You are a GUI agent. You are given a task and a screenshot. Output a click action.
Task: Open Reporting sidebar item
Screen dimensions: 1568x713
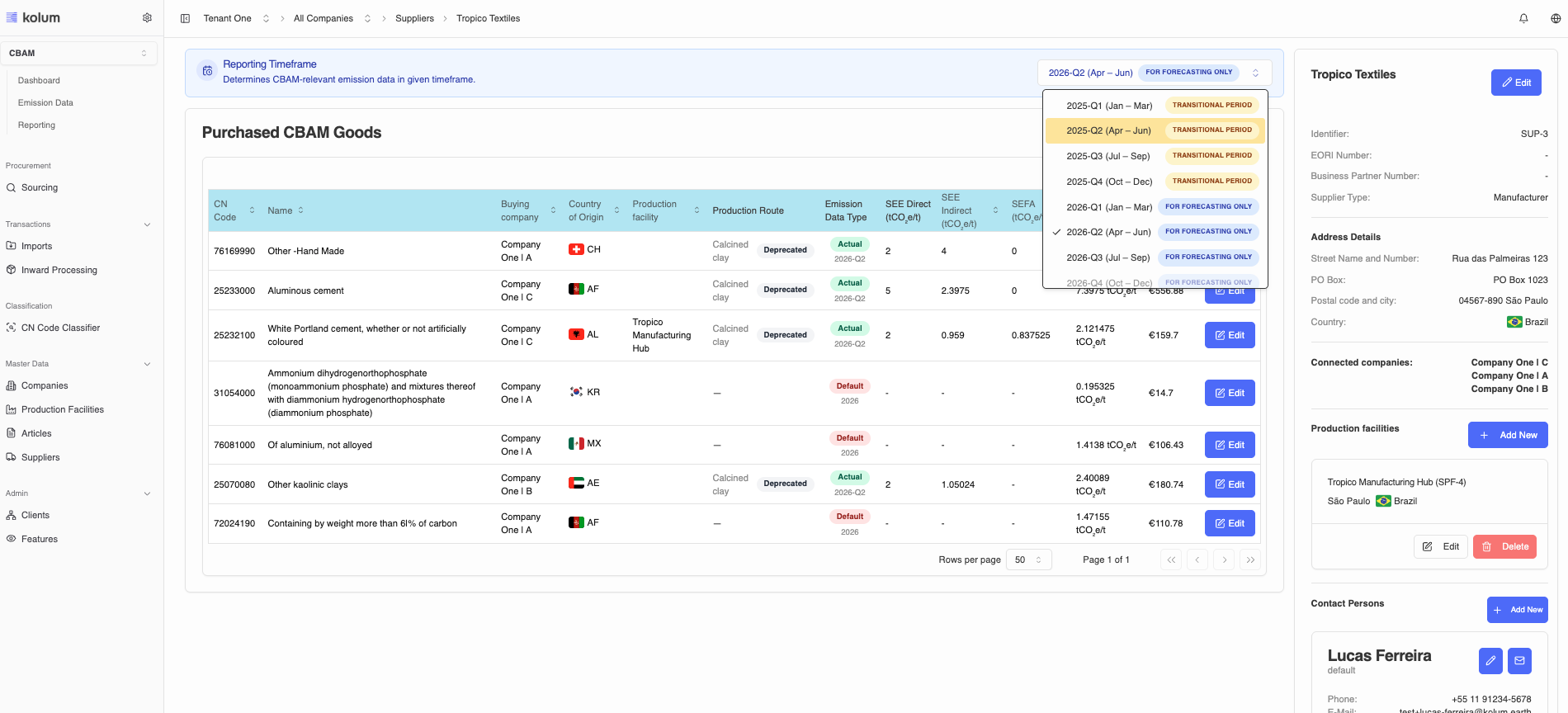click(36, 125)
